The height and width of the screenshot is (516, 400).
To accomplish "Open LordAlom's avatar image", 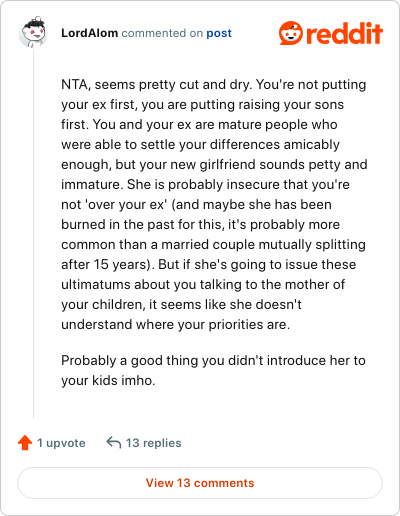I will tap(33, 32).
